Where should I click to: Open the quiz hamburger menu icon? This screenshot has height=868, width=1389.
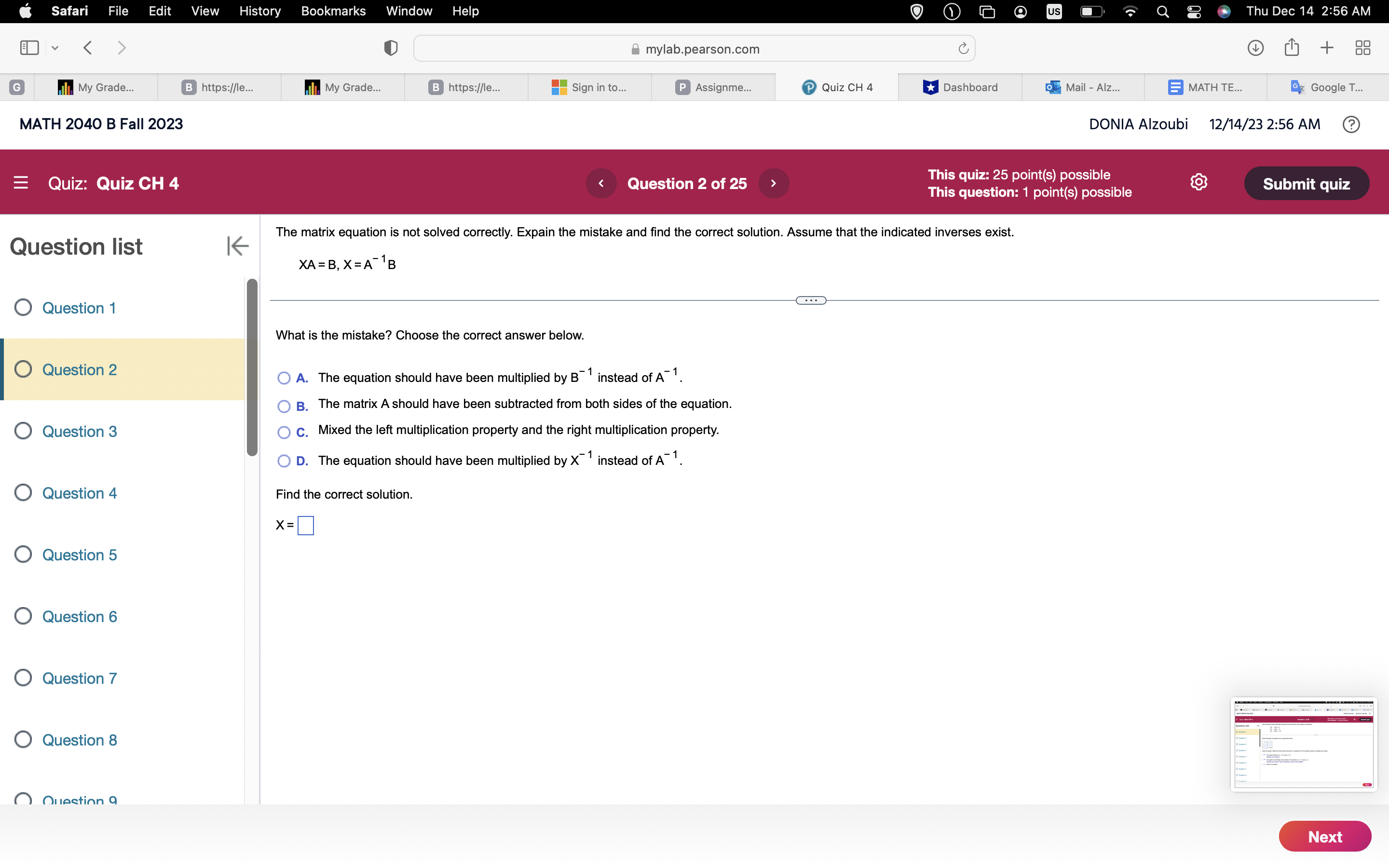[21, 183]
